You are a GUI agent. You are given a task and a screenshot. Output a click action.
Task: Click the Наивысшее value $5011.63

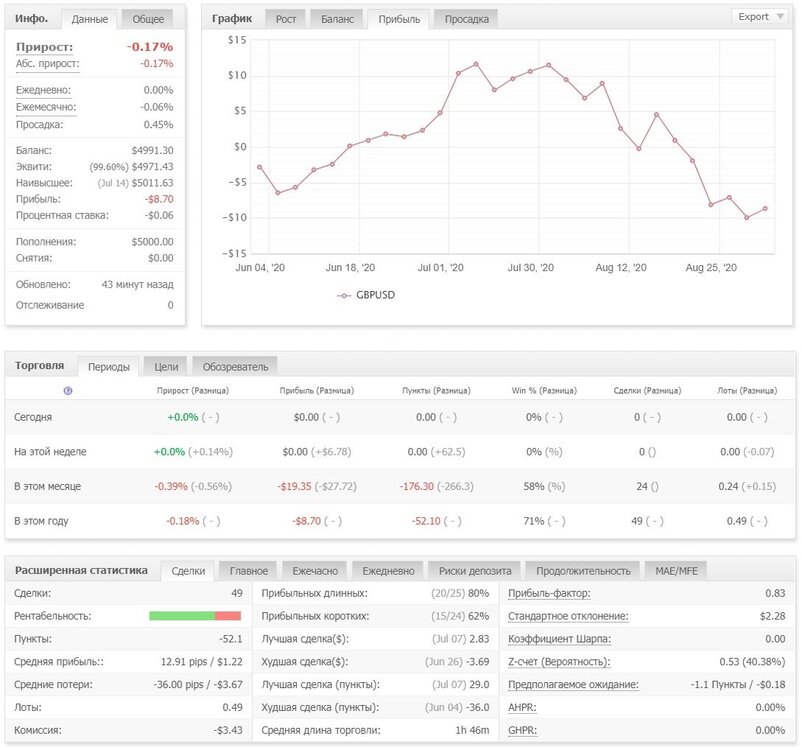[152, 183]
